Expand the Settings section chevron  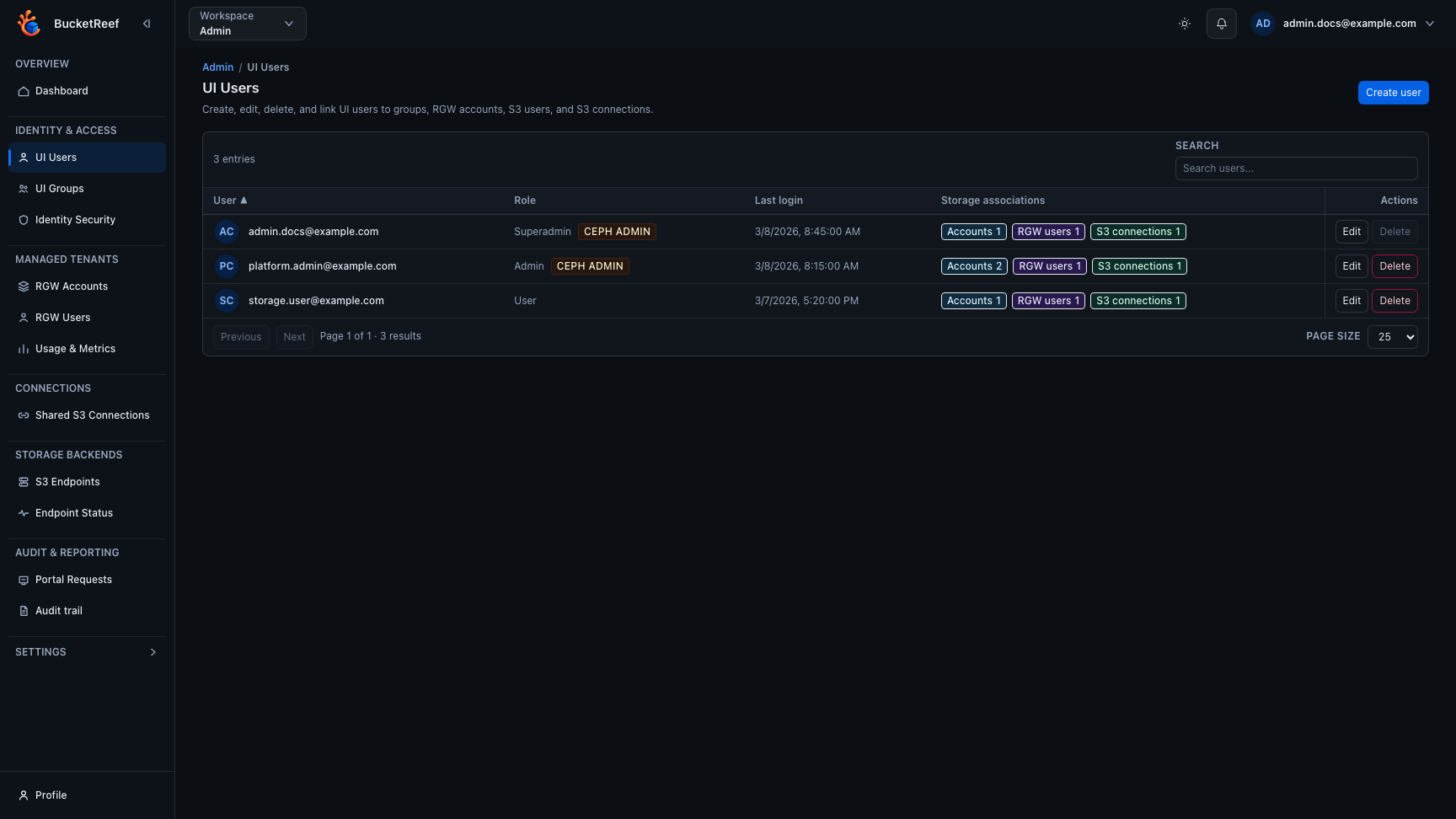(153, 652)
